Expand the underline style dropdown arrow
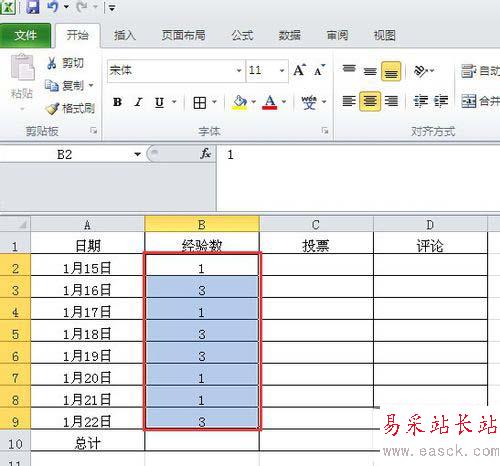This screenshot has height=466, width=500. (x=174, y=102)
